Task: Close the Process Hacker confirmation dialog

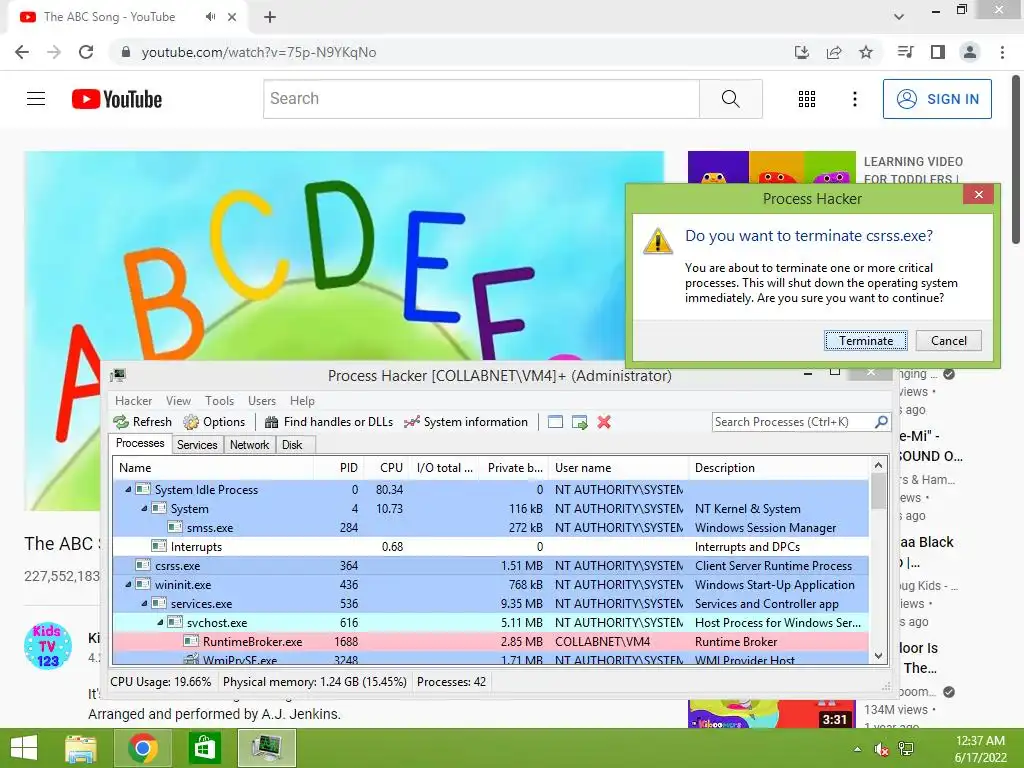Action: (x=978, y=195)
